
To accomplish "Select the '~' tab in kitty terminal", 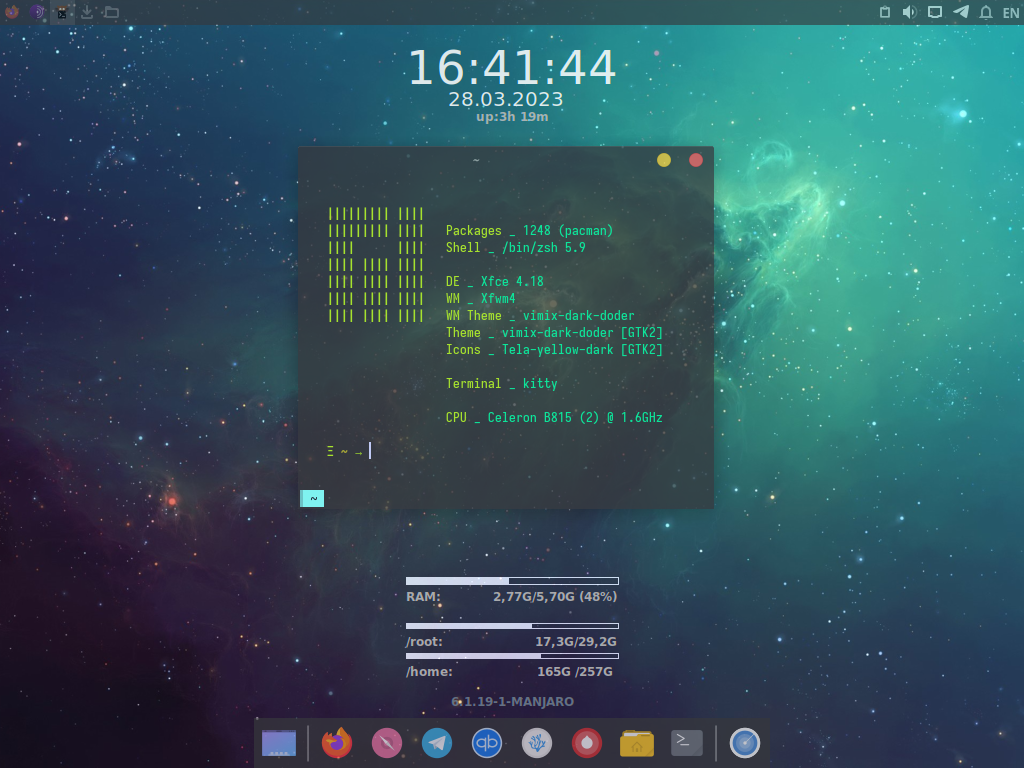I will coord(312,498).
